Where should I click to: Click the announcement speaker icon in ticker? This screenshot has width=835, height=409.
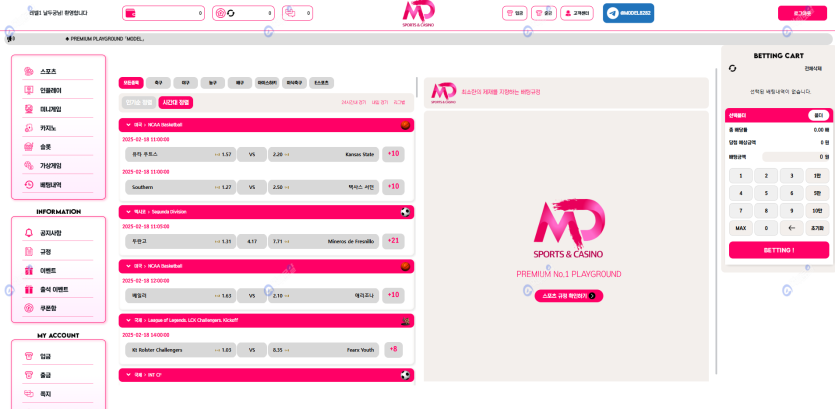point(11,39)
